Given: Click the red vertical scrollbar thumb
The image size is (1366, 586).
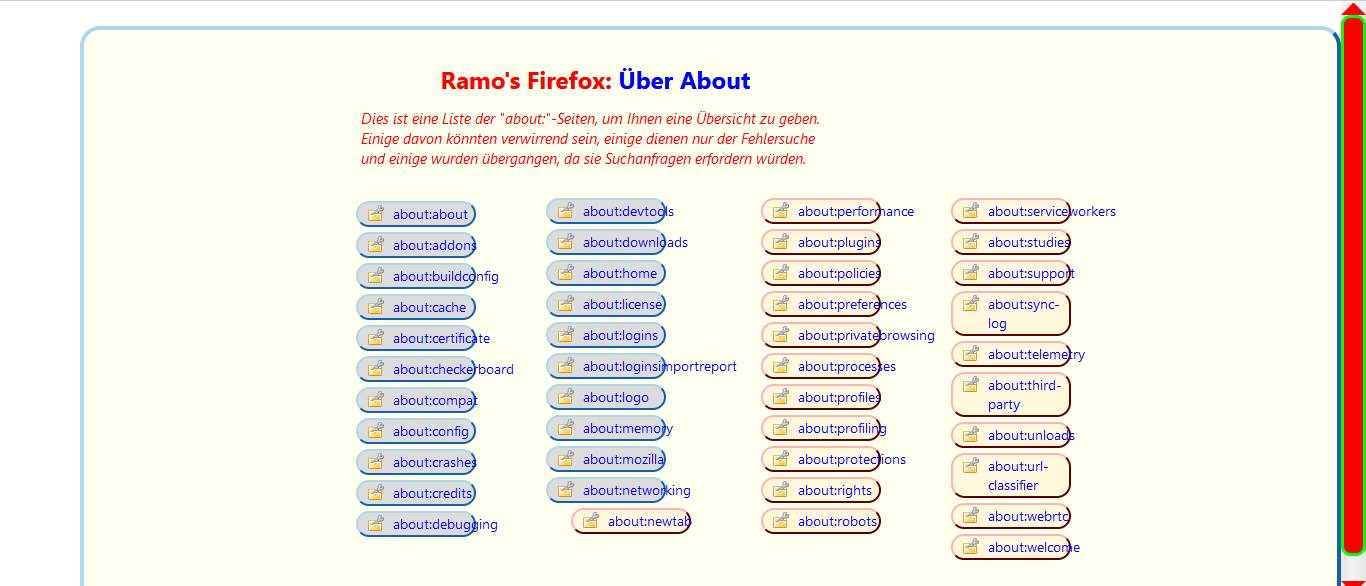Looking at the screenshot, I should tap(1353, 286).
